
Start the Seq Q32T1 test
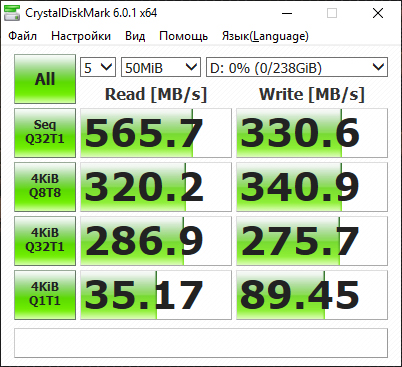tap(45, 133)
